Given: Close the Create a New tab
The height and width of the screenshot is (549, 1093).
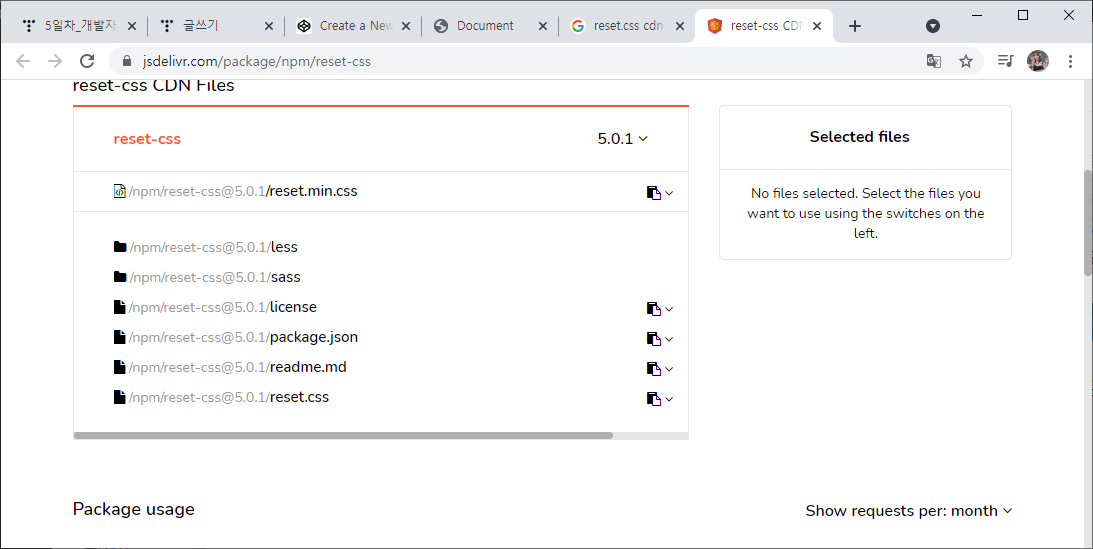Looking at the screenshot, I should point(406,26).
